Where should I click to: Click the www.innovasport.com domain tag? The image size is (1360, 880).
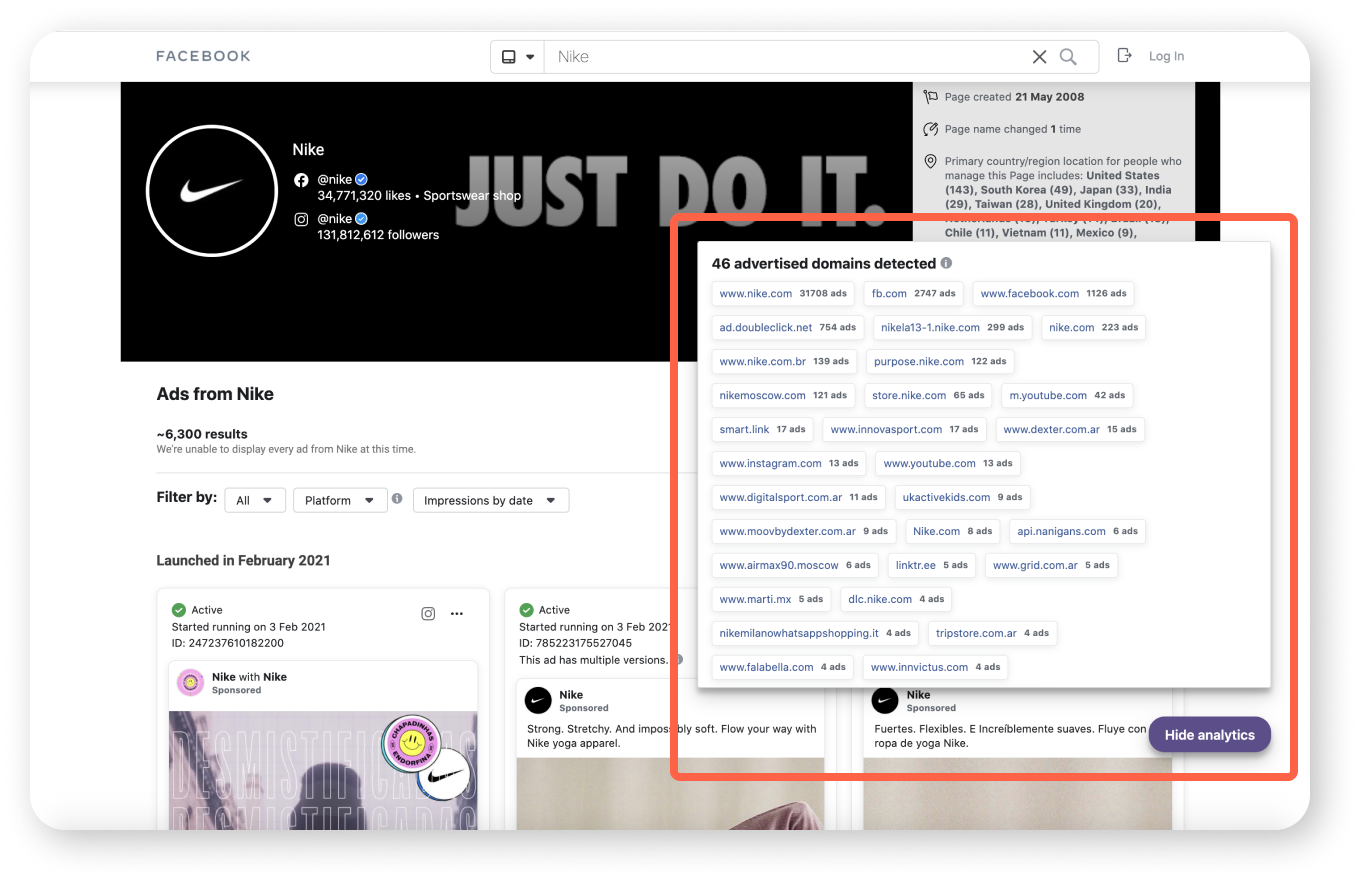tap(904, 430)
